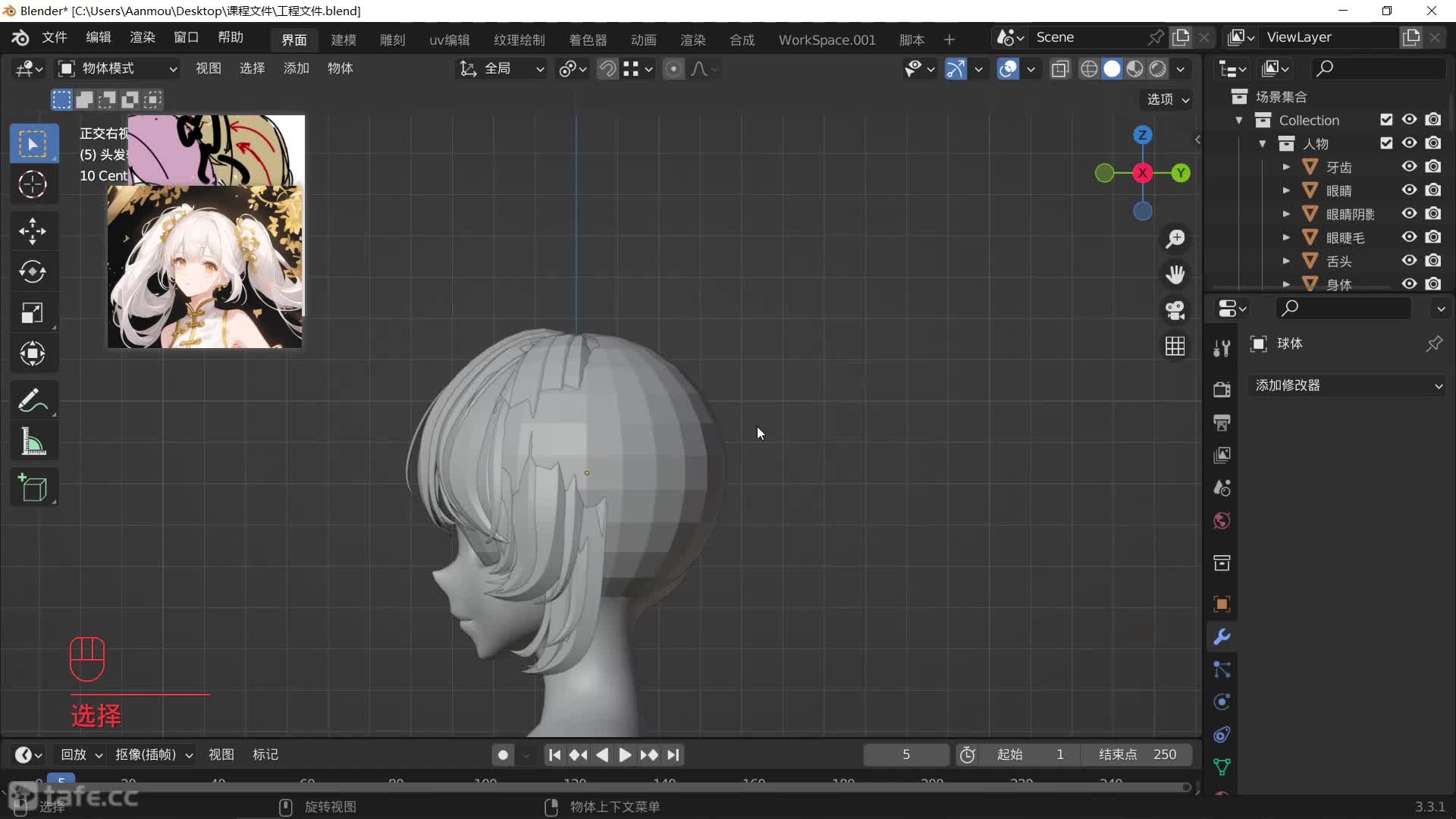Image resolution: width=1456 pixels, height=819 pixels.
Task: Open Particle properties tab
Action: (1222, 670)
